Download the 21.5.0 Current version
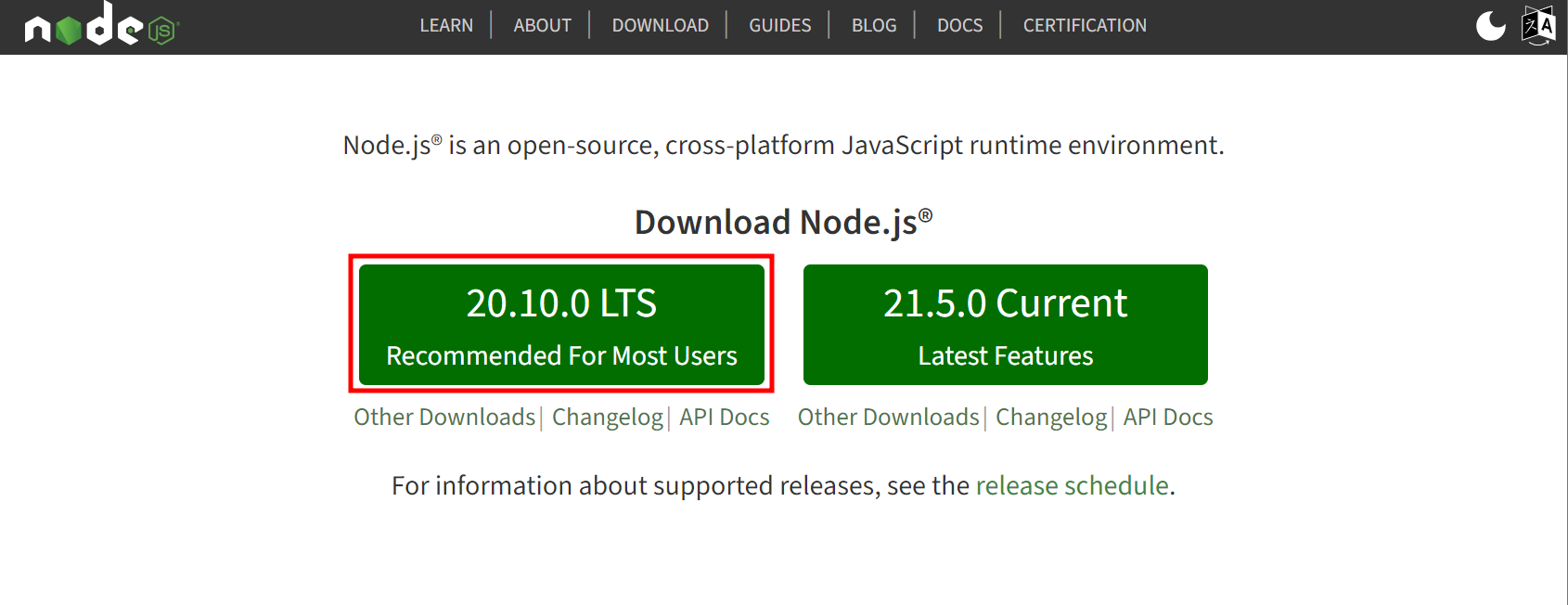This screenshot has height=605, width=1568. [1006, 325]
